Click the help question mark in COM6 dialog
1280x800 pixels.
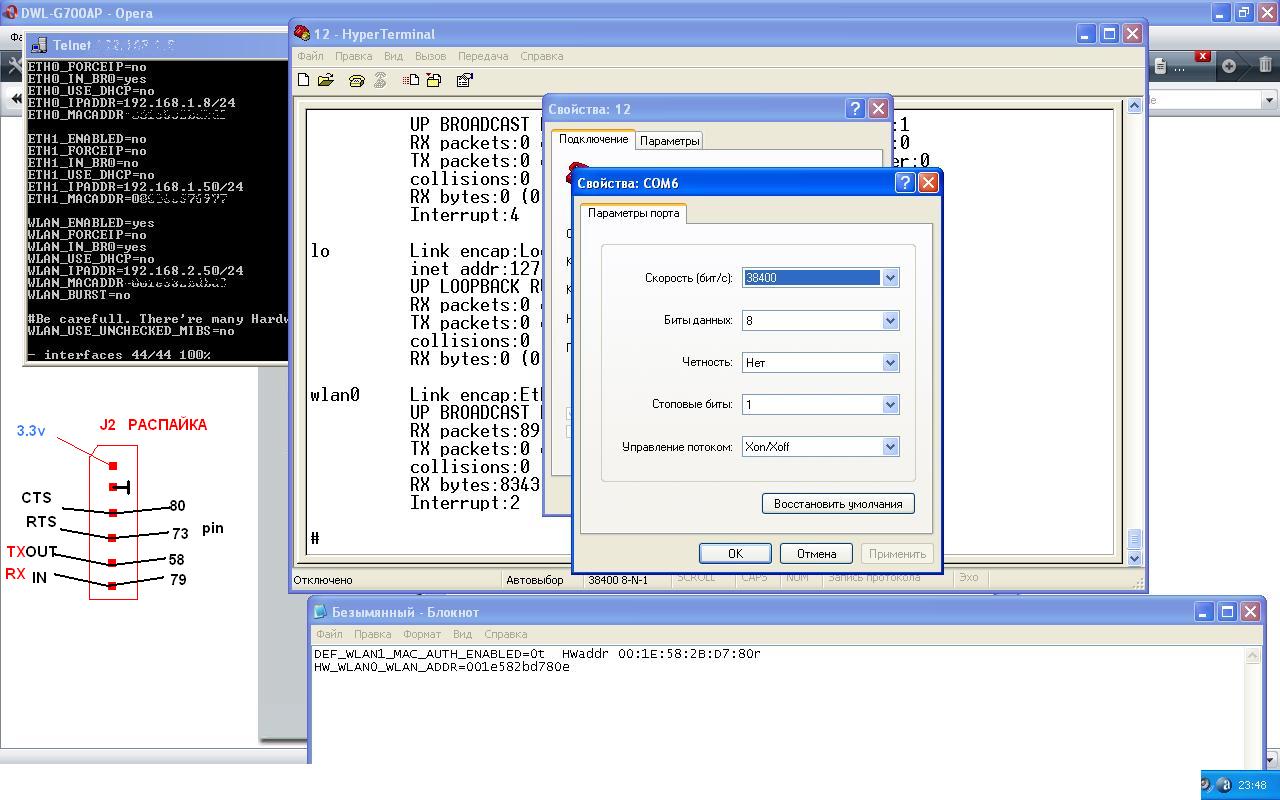tap(904, 182)
